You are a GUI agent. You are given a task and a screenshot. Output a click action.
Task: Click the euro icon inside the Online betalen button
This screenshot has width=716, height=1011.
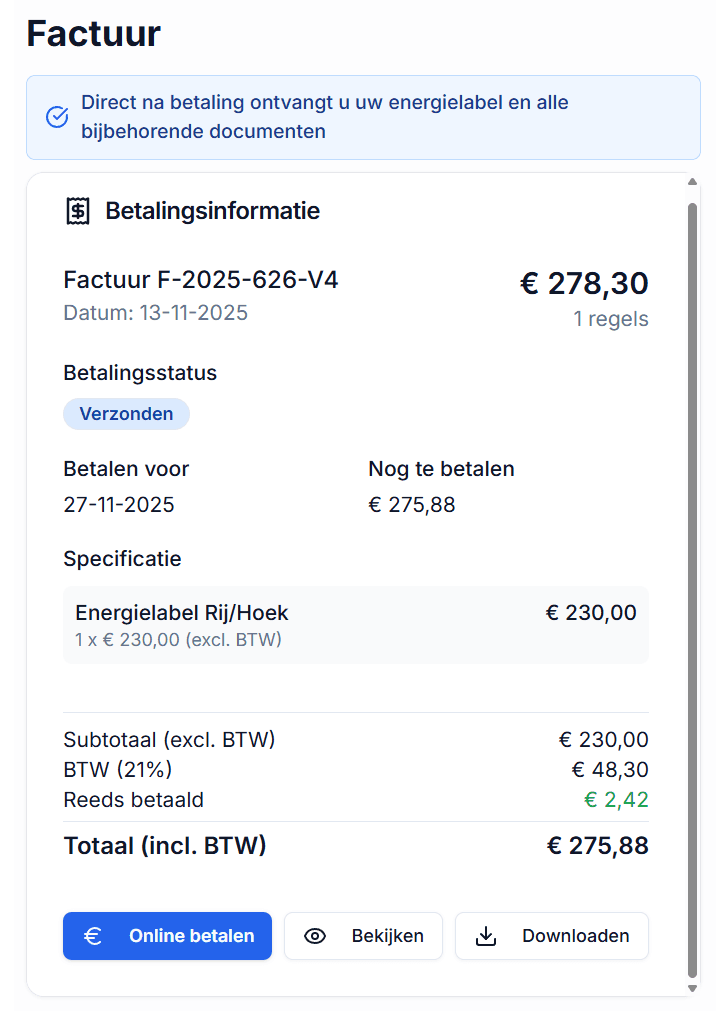pyautogui.click(x=94, y=936)
